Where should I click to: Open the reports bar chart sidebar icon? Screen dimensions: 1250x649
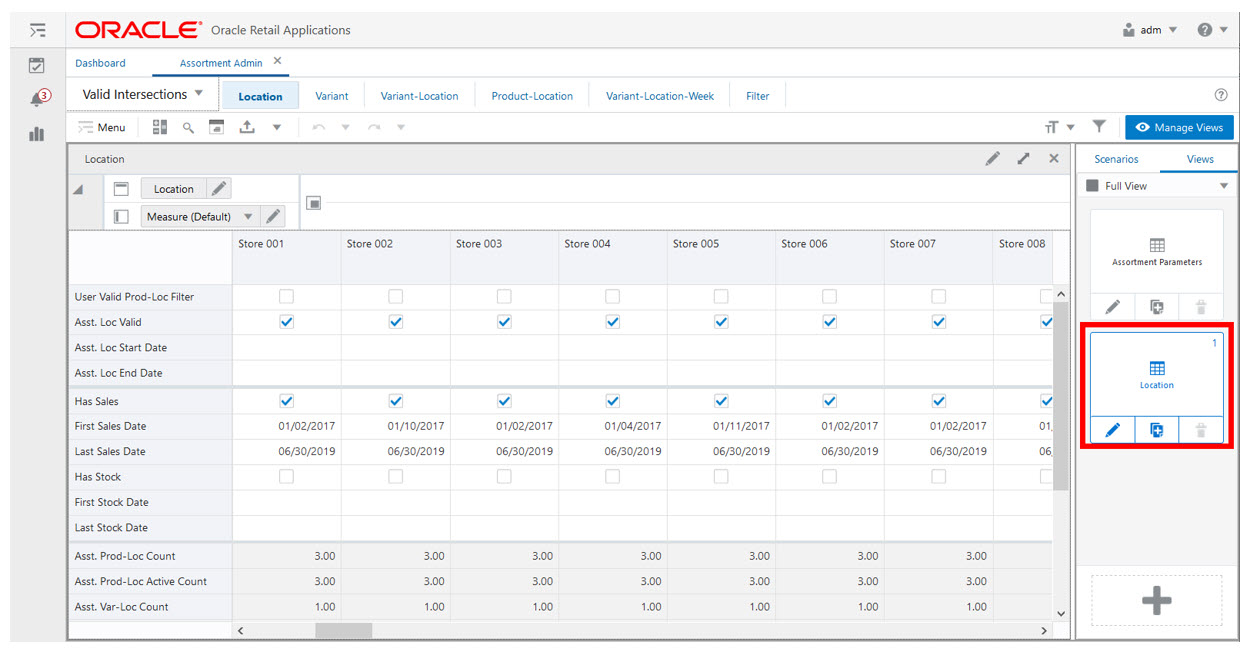37,133
